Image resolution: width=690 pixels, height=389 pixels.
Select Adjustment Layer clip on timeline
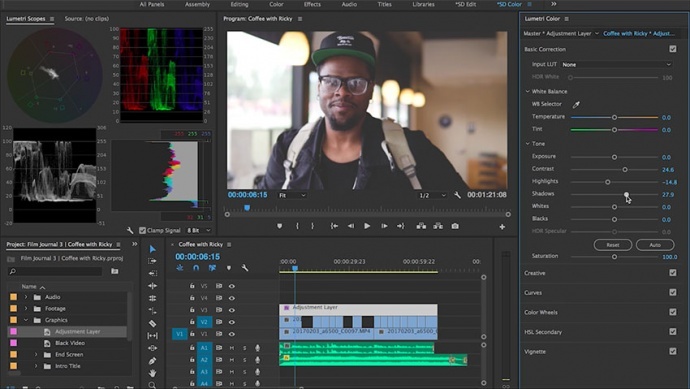[358, 309]
